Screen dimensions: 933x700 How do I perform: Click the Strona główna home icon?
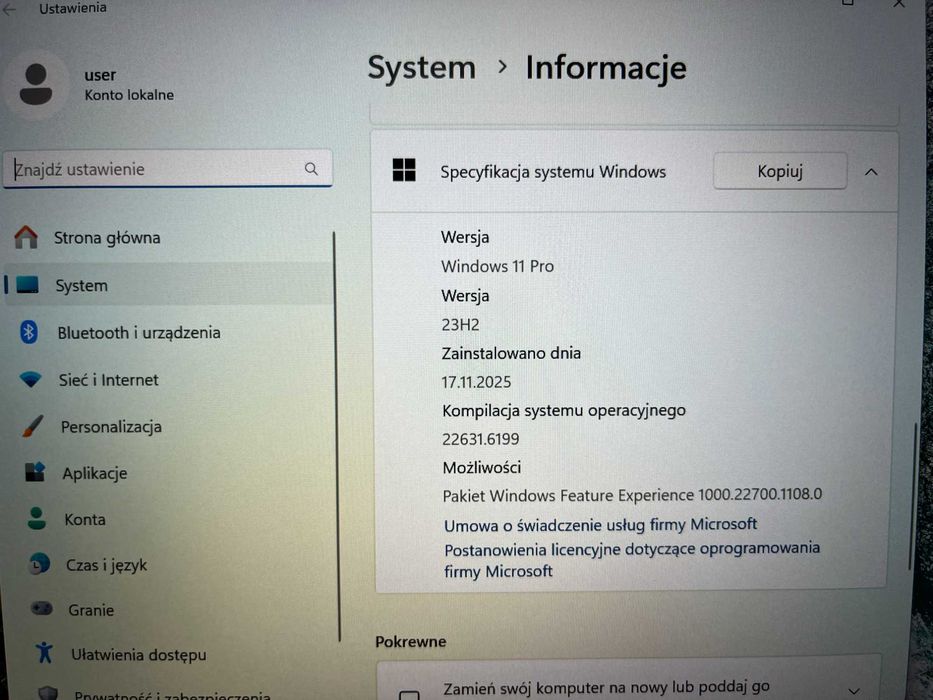point(26,237)
